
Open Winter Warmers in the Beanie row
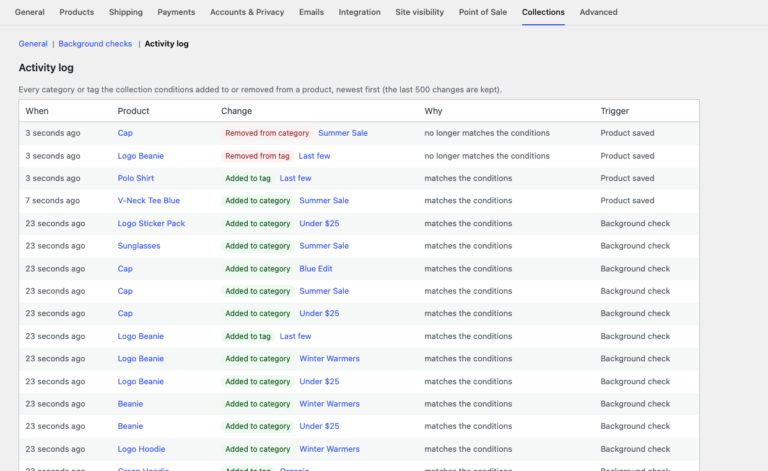point(329,404)
